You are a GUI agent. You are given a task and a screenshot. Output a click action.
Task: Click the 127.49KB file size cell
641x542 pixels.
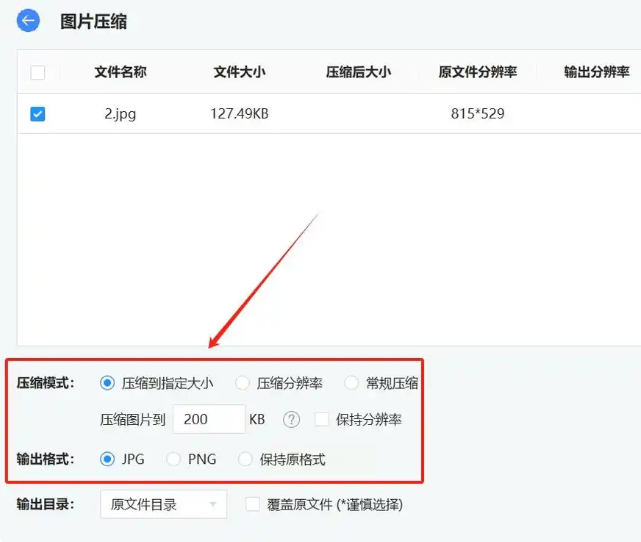coord(240,114)
